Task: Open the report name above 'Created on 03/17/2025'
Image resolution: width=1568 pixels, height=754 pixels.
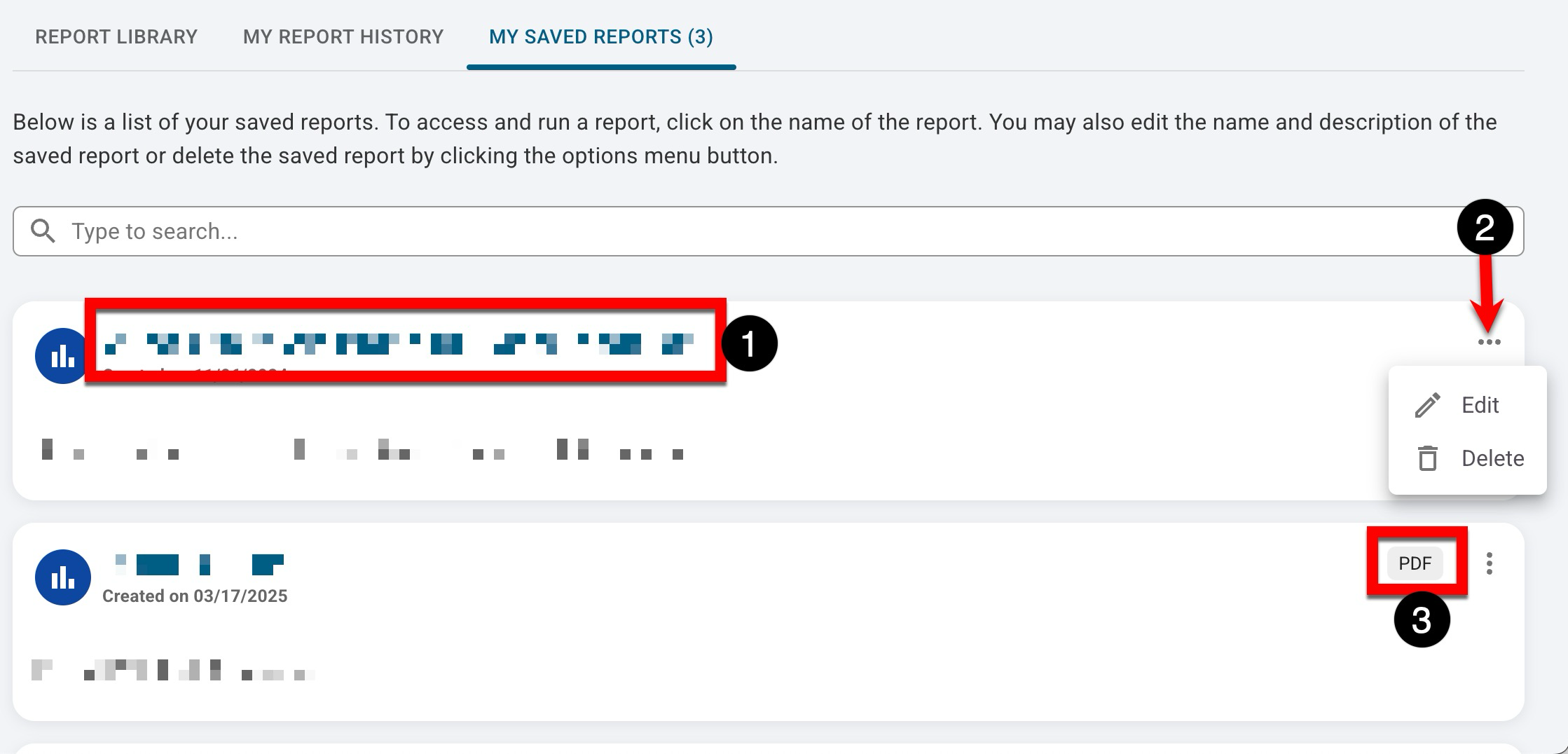Action: tap(198, 564)
